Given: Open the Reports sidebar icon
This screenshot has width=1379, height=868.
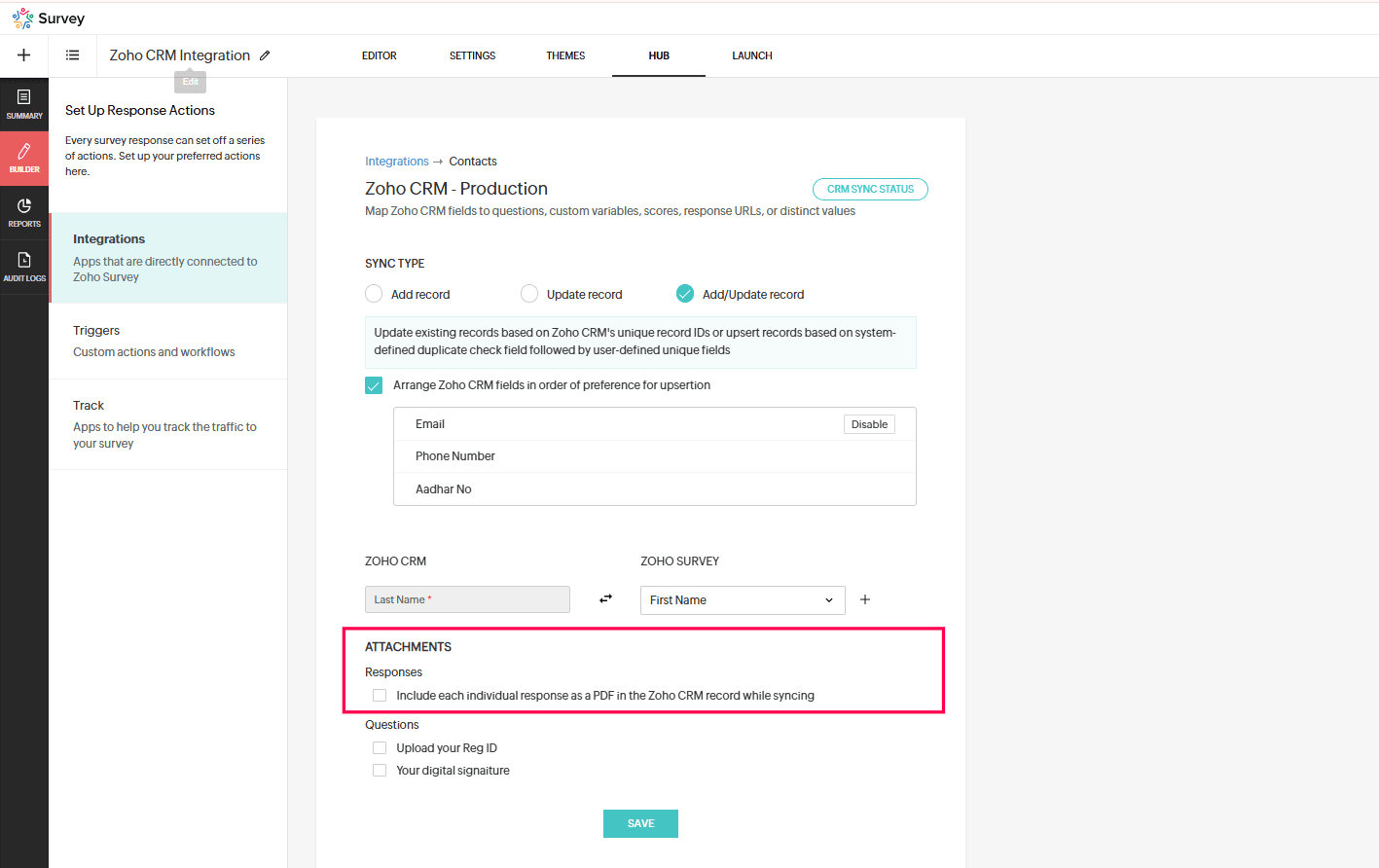Looking at the screenshot, I should [x=24, y=213].
